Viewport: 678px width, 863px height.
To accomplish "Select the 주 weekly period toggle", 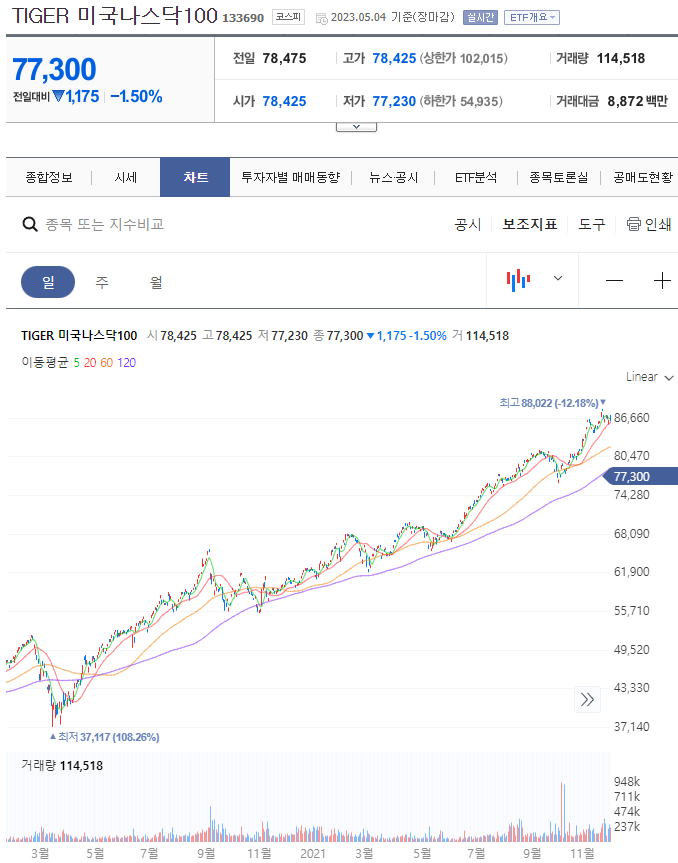I will (102, 282).
